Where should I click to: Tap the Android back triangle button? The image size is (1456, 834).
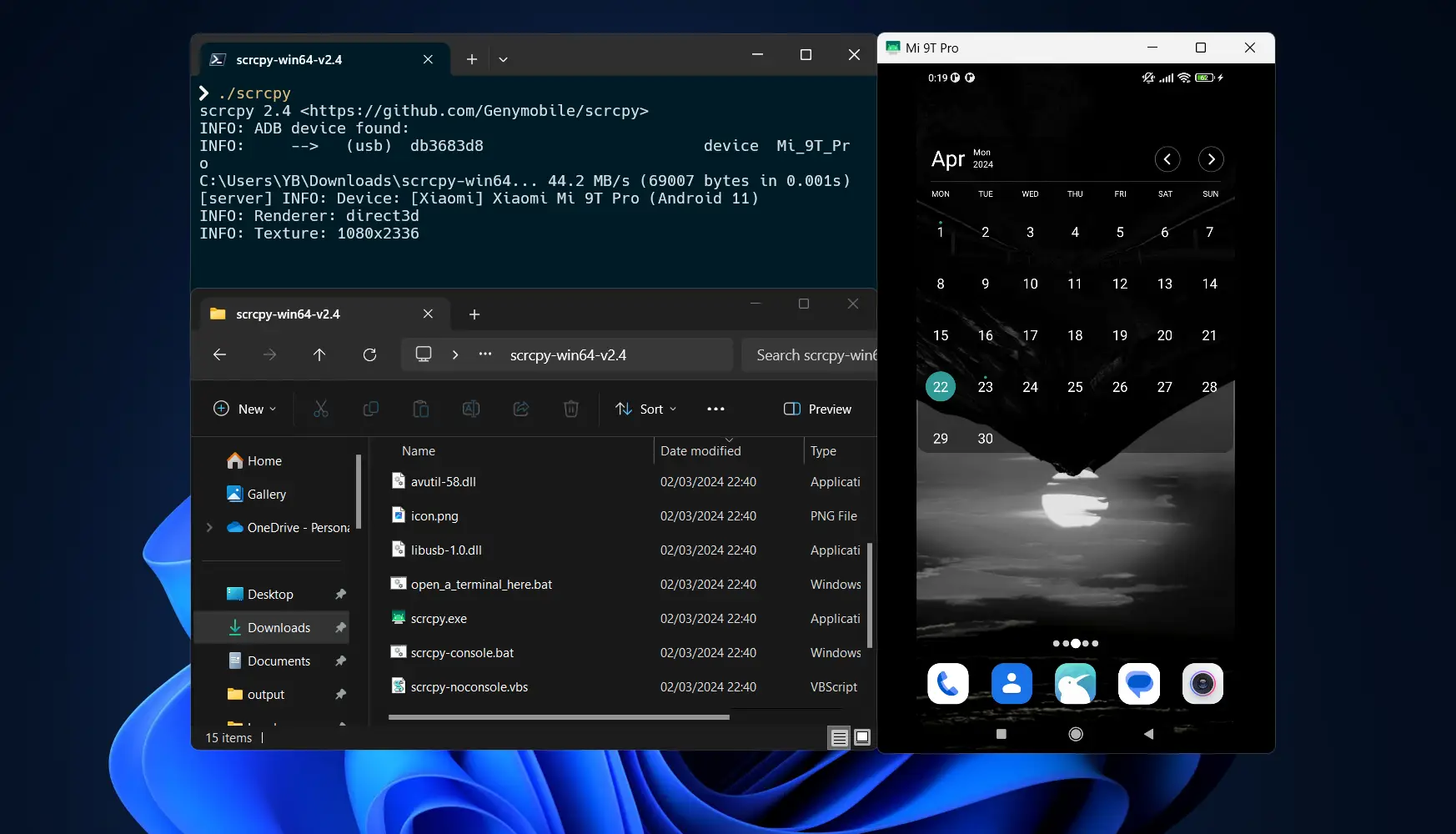pos(1148,734)
